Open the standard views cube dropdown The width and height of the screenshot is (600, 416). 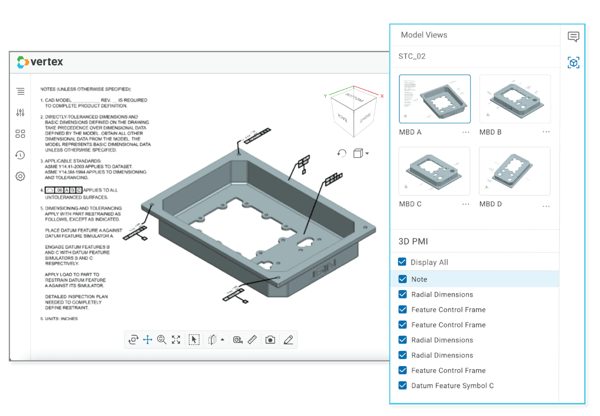[360, 153]
